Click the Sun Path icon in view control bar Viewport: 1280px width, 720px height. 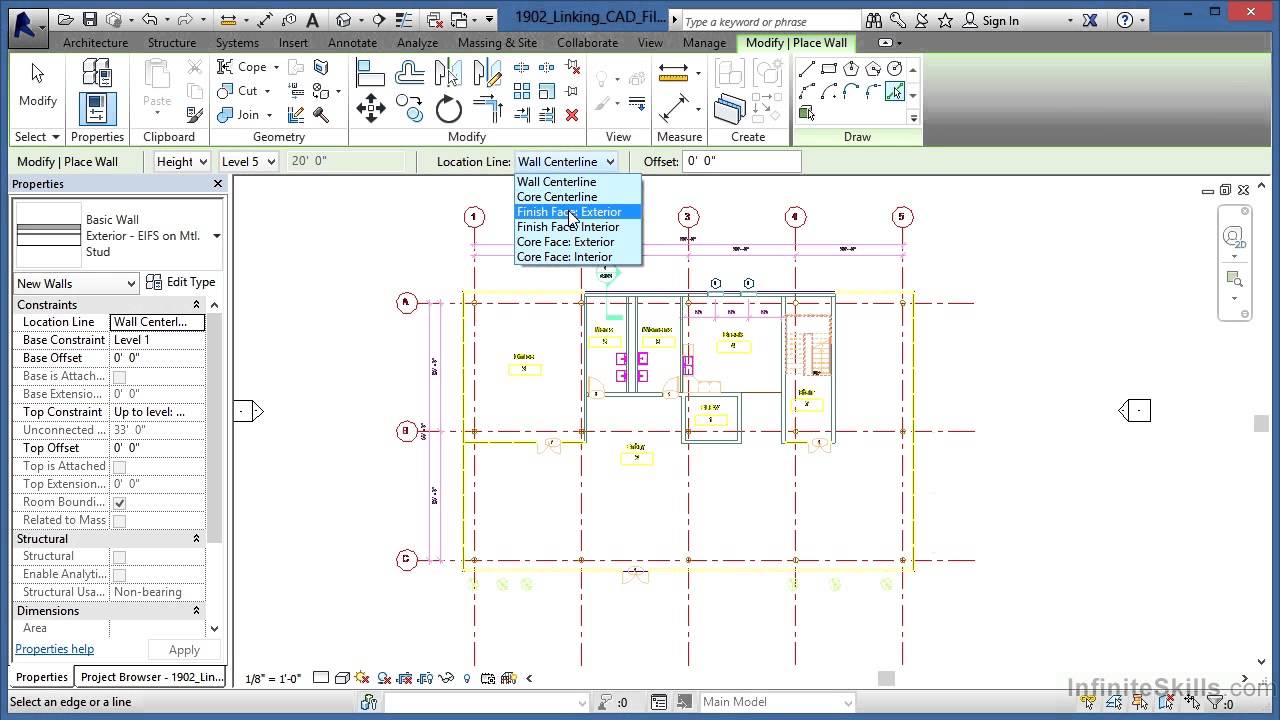point(362,678)
